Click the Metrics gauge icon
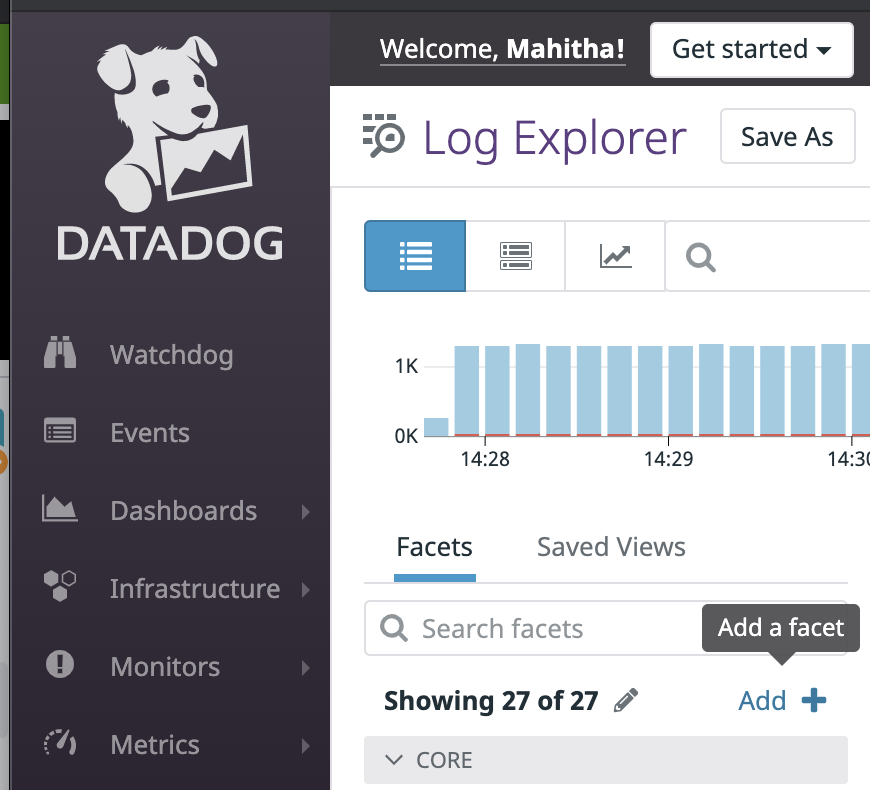This screenshot has width=870, height=790. (60, 744)
